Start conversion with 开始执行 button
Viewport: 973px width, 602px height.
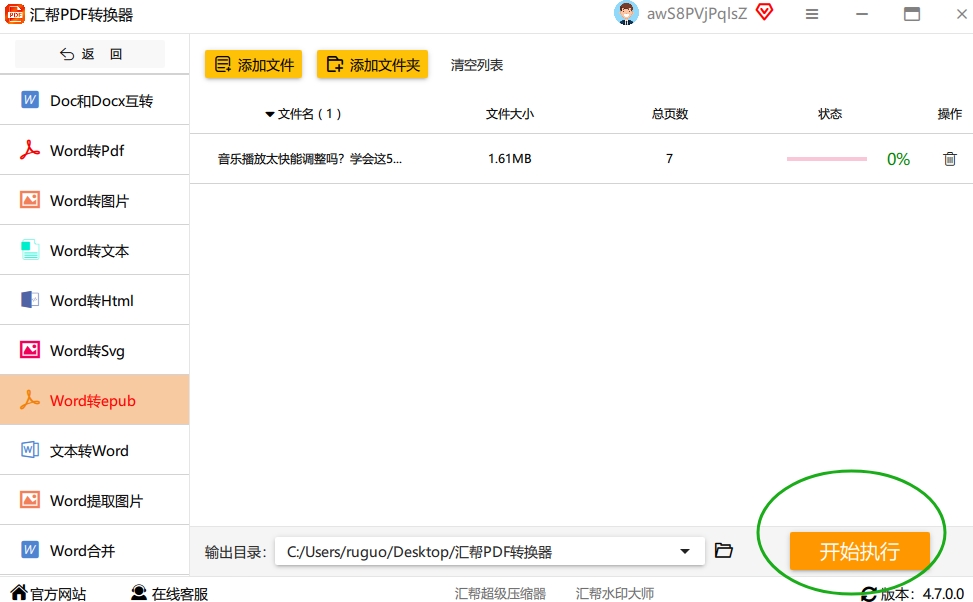(859, 550)
